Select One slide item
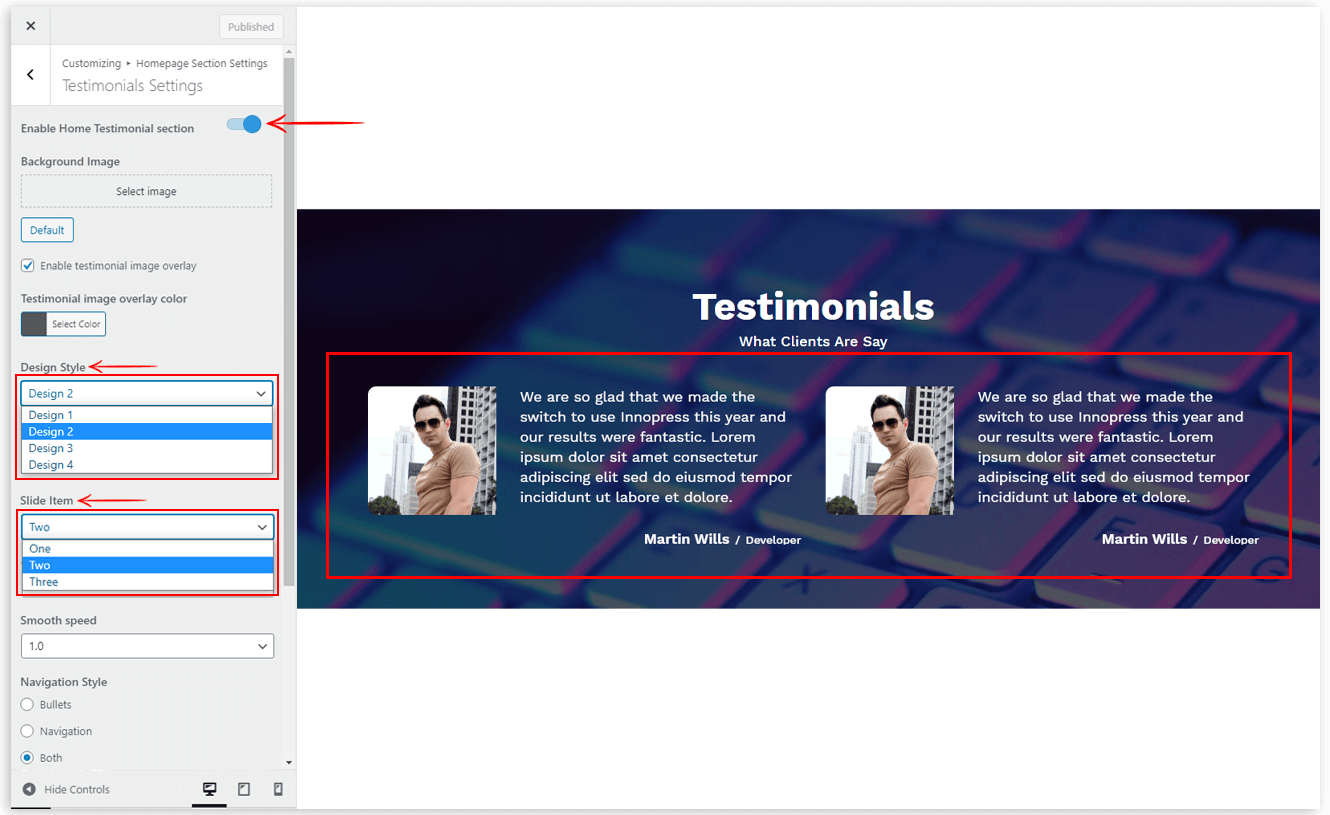The height and width of the screenshot is (815, 1330). 148,549
